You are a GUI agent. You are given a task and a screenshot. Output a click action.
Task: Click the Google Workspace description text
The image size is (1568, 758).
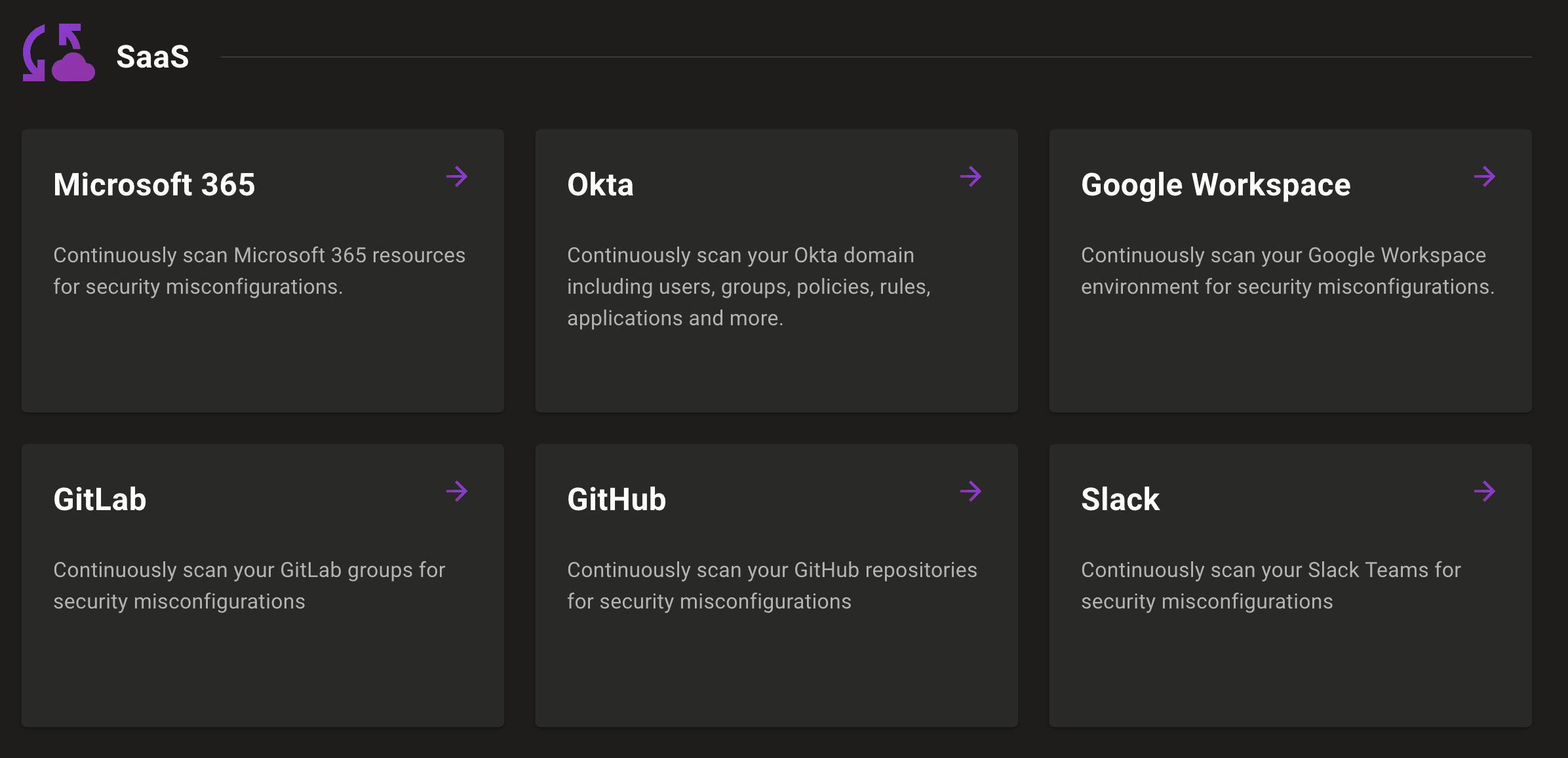point(1288,270)
